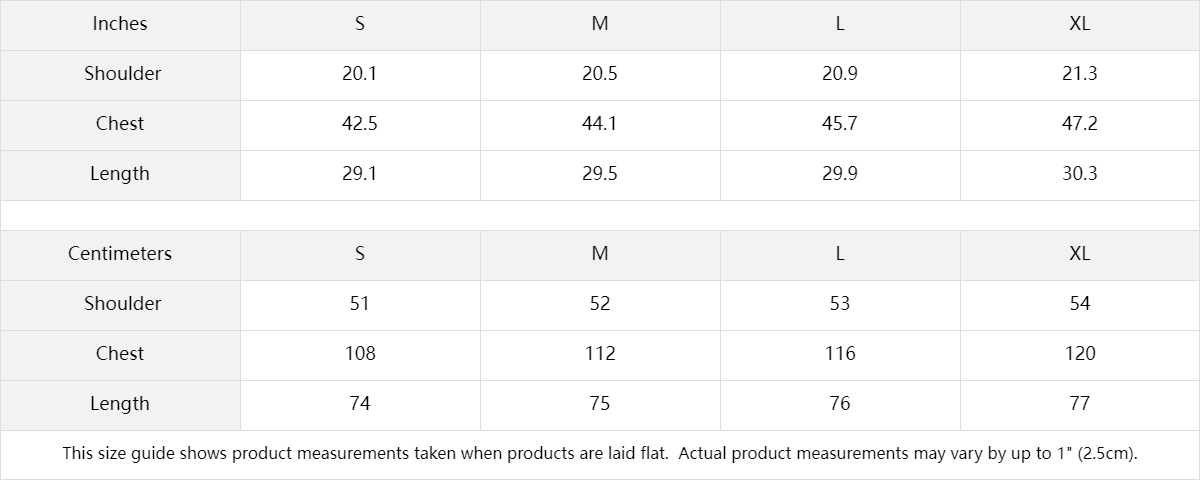Select the XL column header in Inches table
The width and height of the screenshot is (1200, 480).
(1079, 24)
